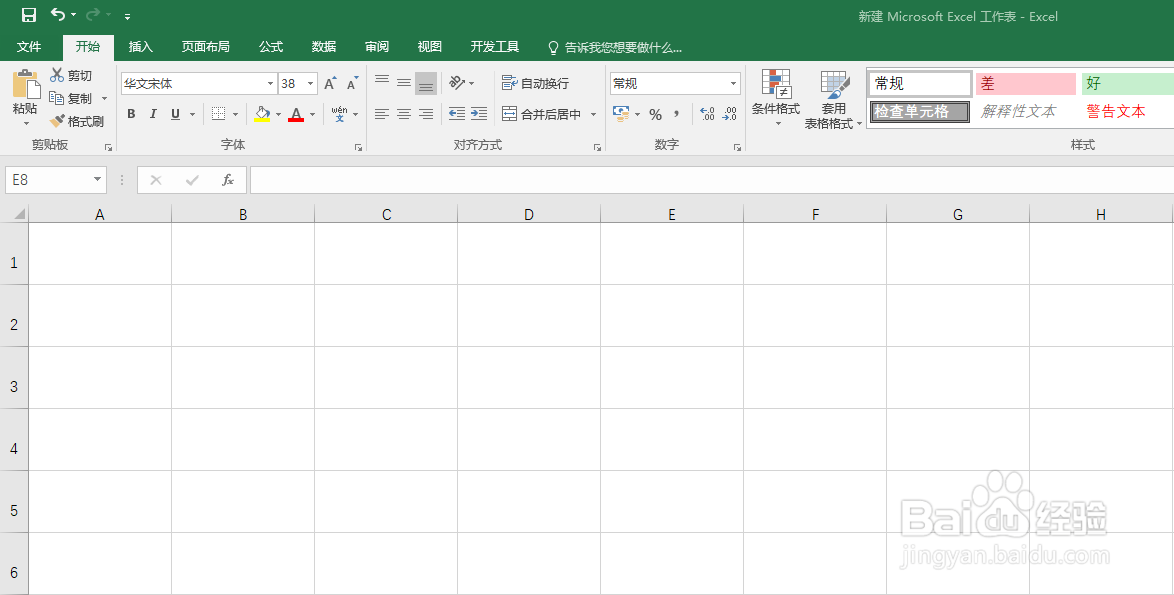Click the Insert Function (fx) icon
The height and width of the screenshot is (595, 1174).
pyautogui.click(x=227, y=180)
